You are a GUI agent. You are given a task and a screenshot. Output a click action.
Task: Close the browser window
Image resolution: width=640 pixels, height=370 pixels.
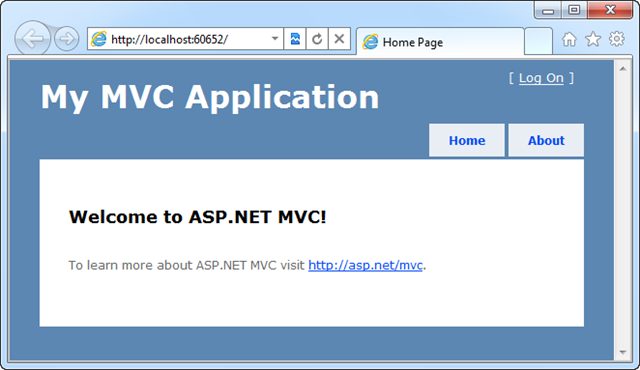pos(610,10)
